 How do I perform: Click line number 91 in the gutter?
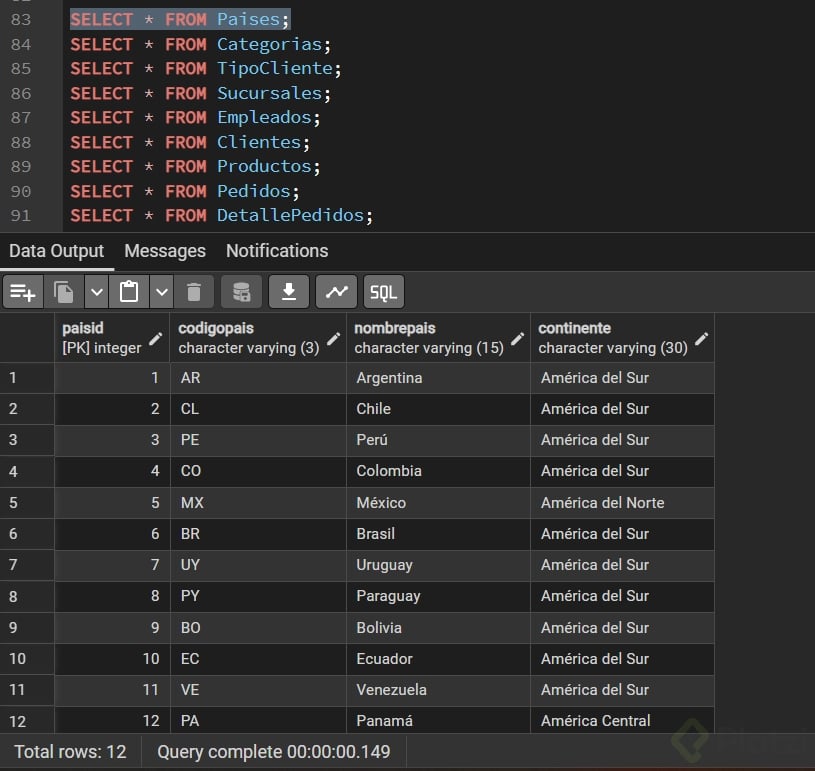[x=21, y=215]
